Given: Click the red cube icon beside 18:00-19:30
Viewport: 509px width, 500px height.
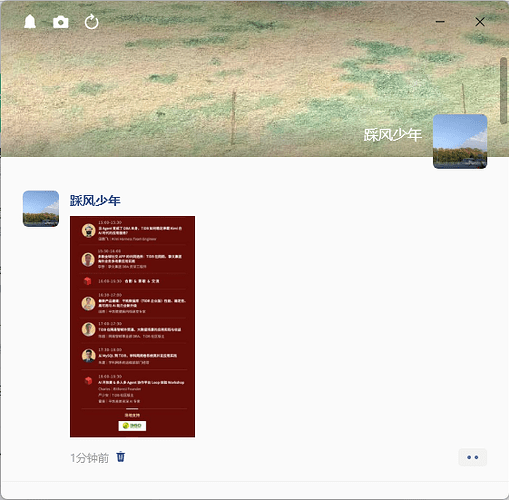Looking at the screenshot, I should [88, 380].
